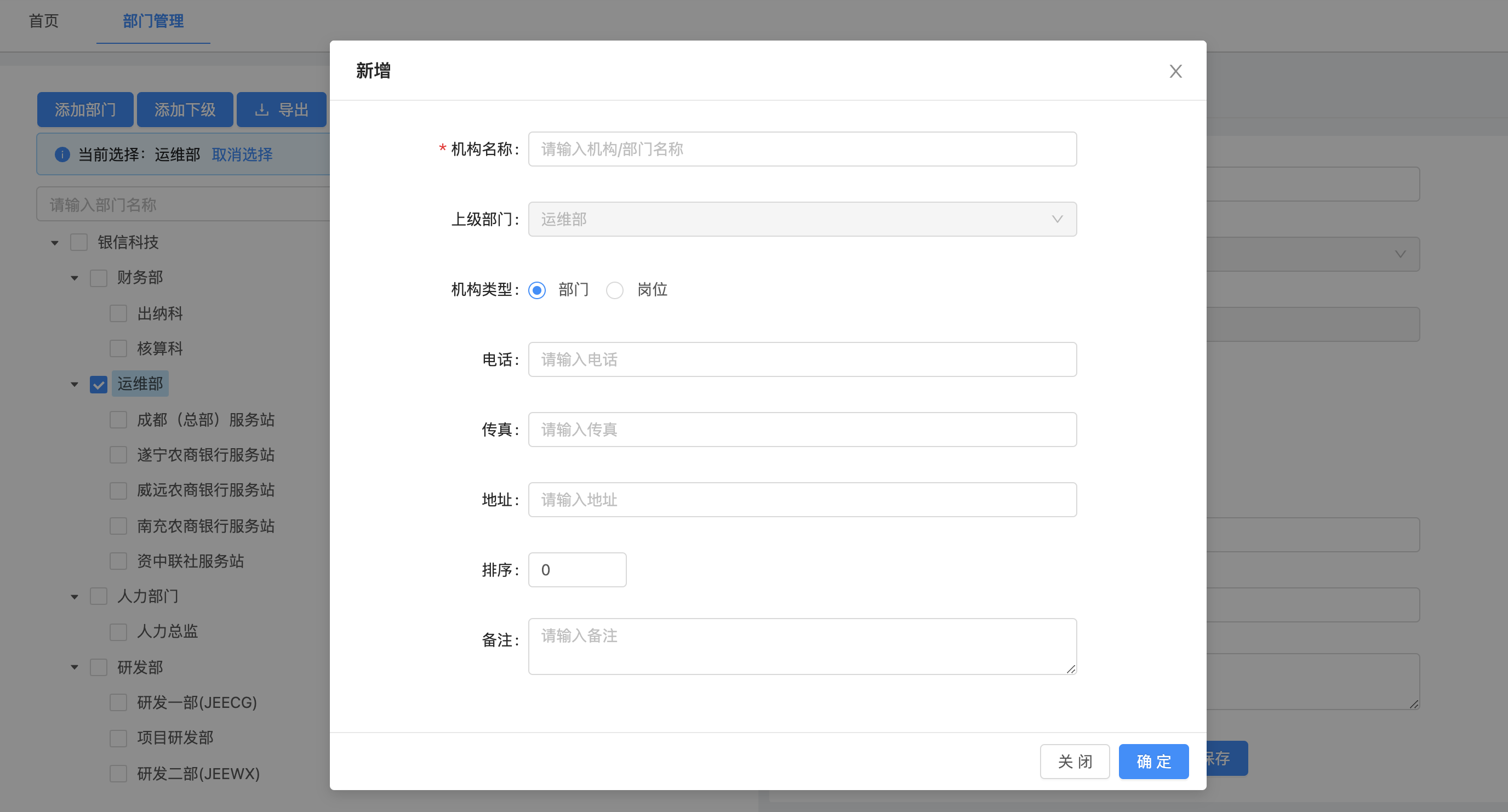Screen dimensions: 1508x812
Task: Close the 新增 dialog with X icon
Action: (x=1175, y=71)
